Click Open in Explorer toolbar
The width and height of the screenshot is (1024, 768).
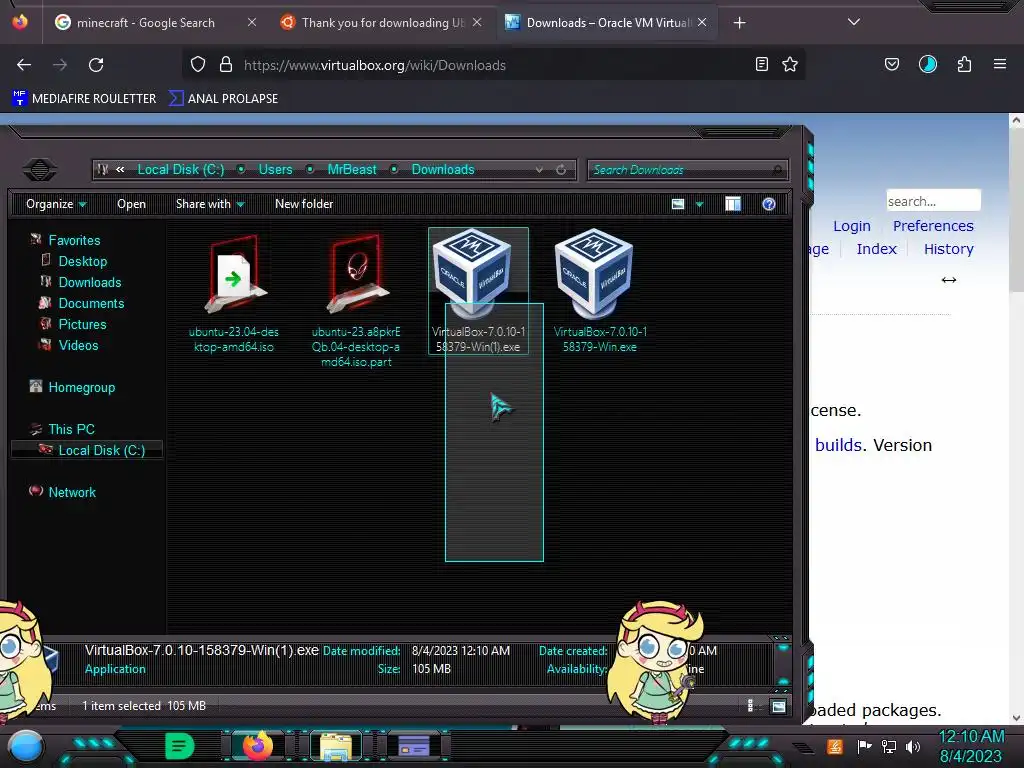[x=131, y=204]
